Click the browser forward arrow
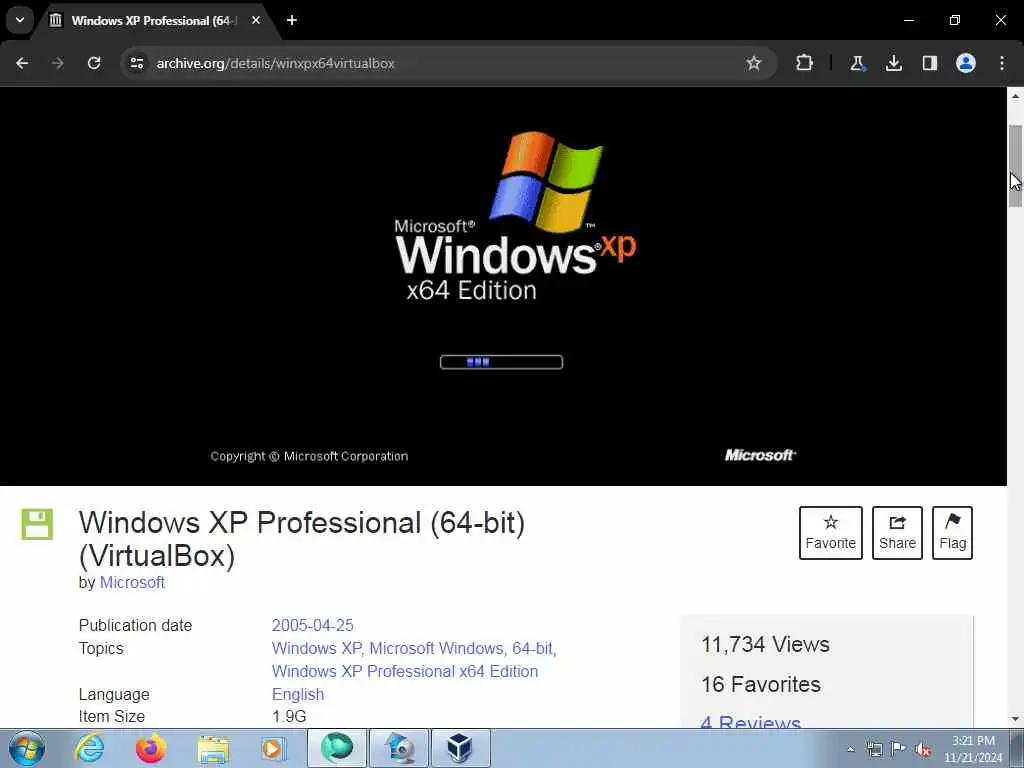The height and width of the screenshot is (768, 1024). [x=58, y=63]
